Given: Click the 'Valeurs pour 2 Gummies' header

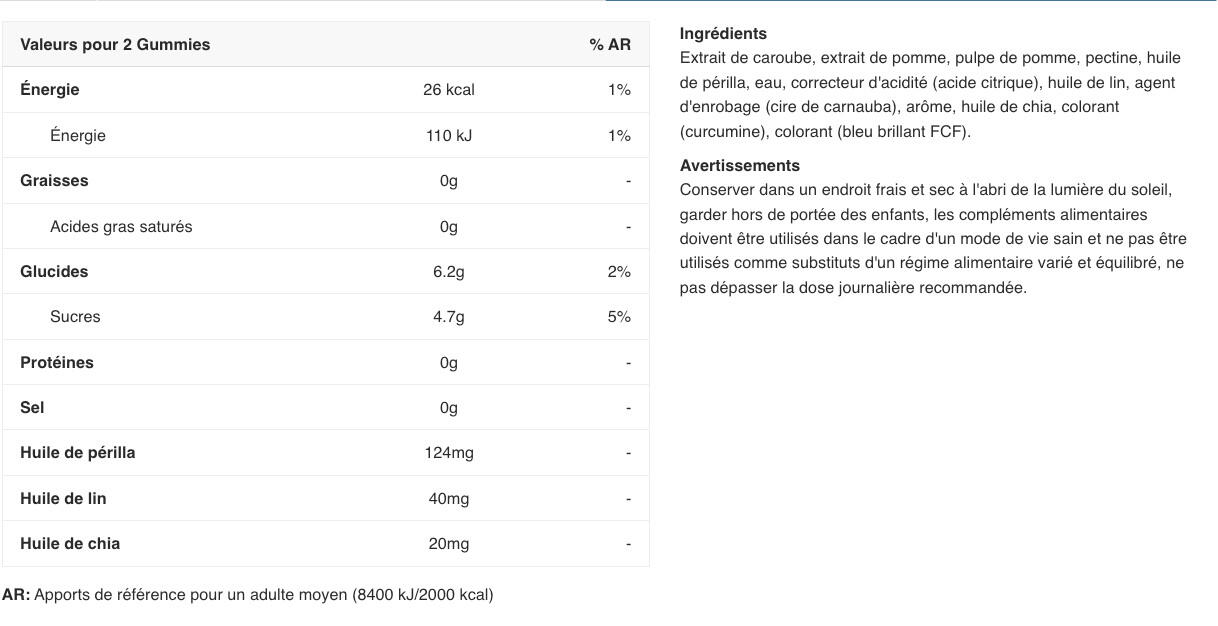Looking at the screenshot, I should [115, 45].
